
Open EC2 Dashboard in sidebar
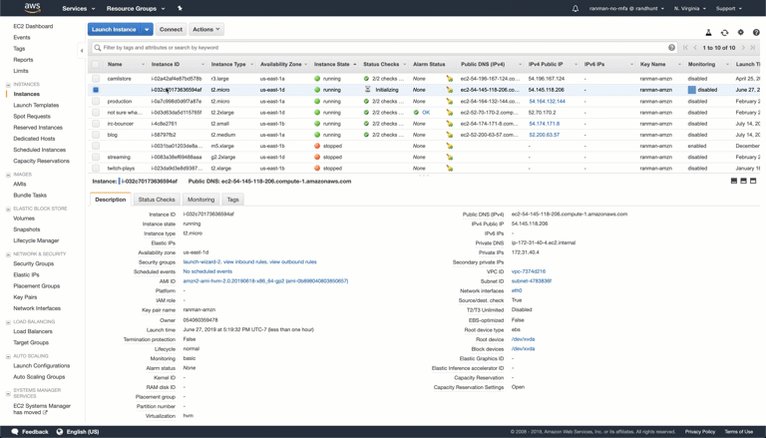(33, 26)
